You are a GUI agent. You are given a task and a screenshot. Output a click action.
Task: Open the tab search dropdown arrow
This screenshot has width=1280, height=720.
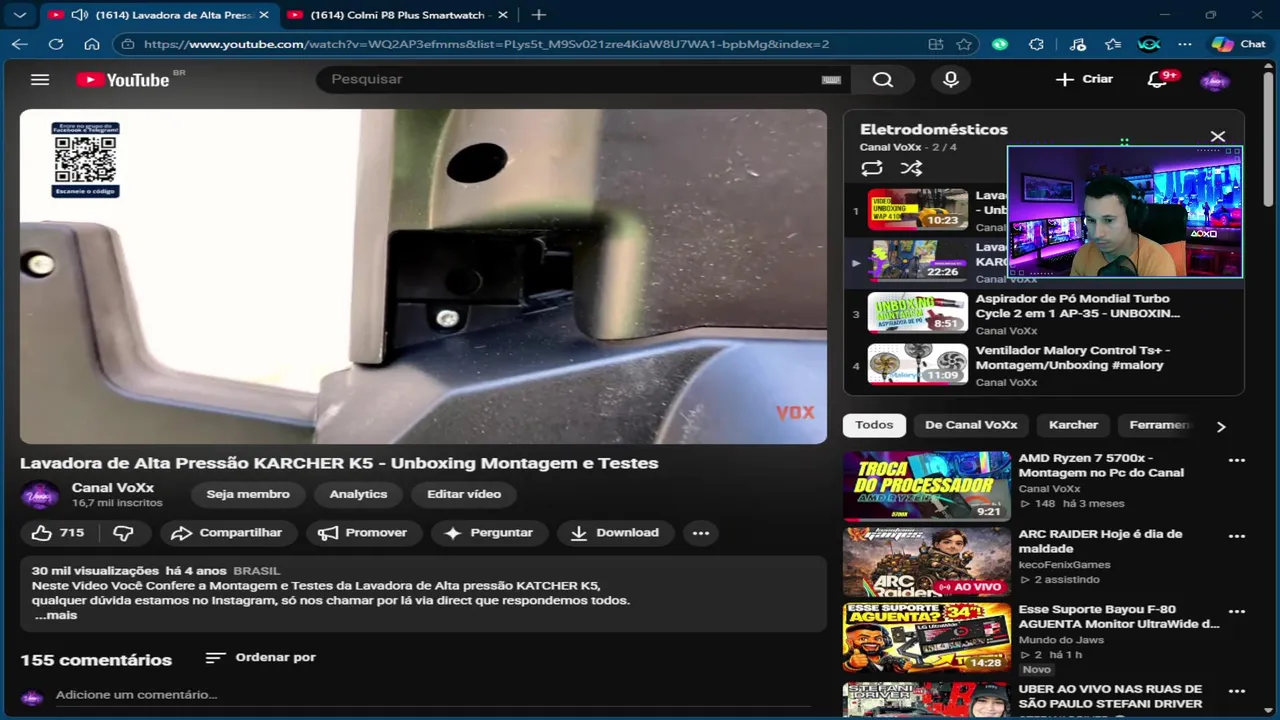click(x=19, y=15)
